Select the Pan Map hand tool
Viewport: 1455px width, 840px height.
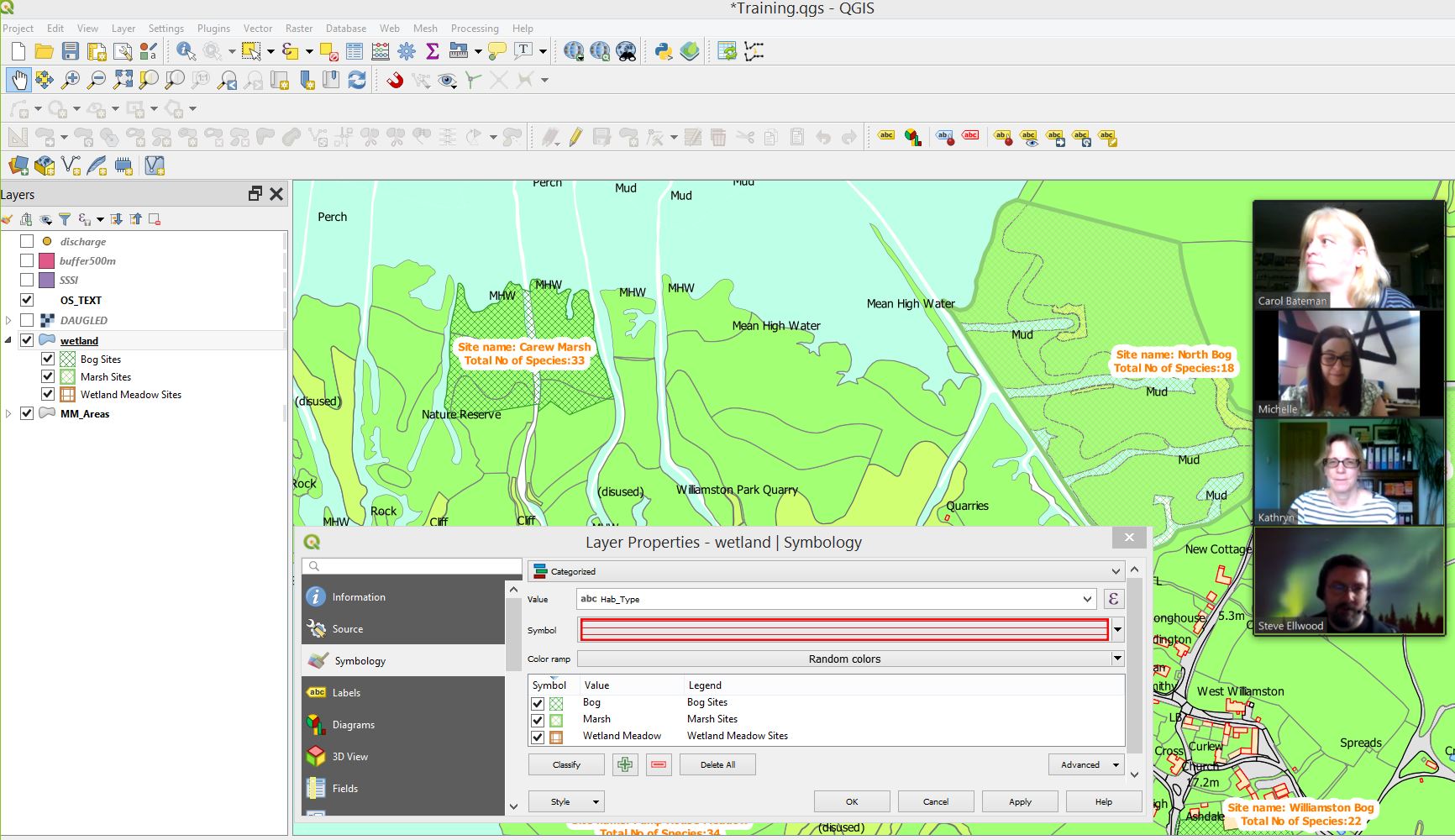(x=18, y=80)
